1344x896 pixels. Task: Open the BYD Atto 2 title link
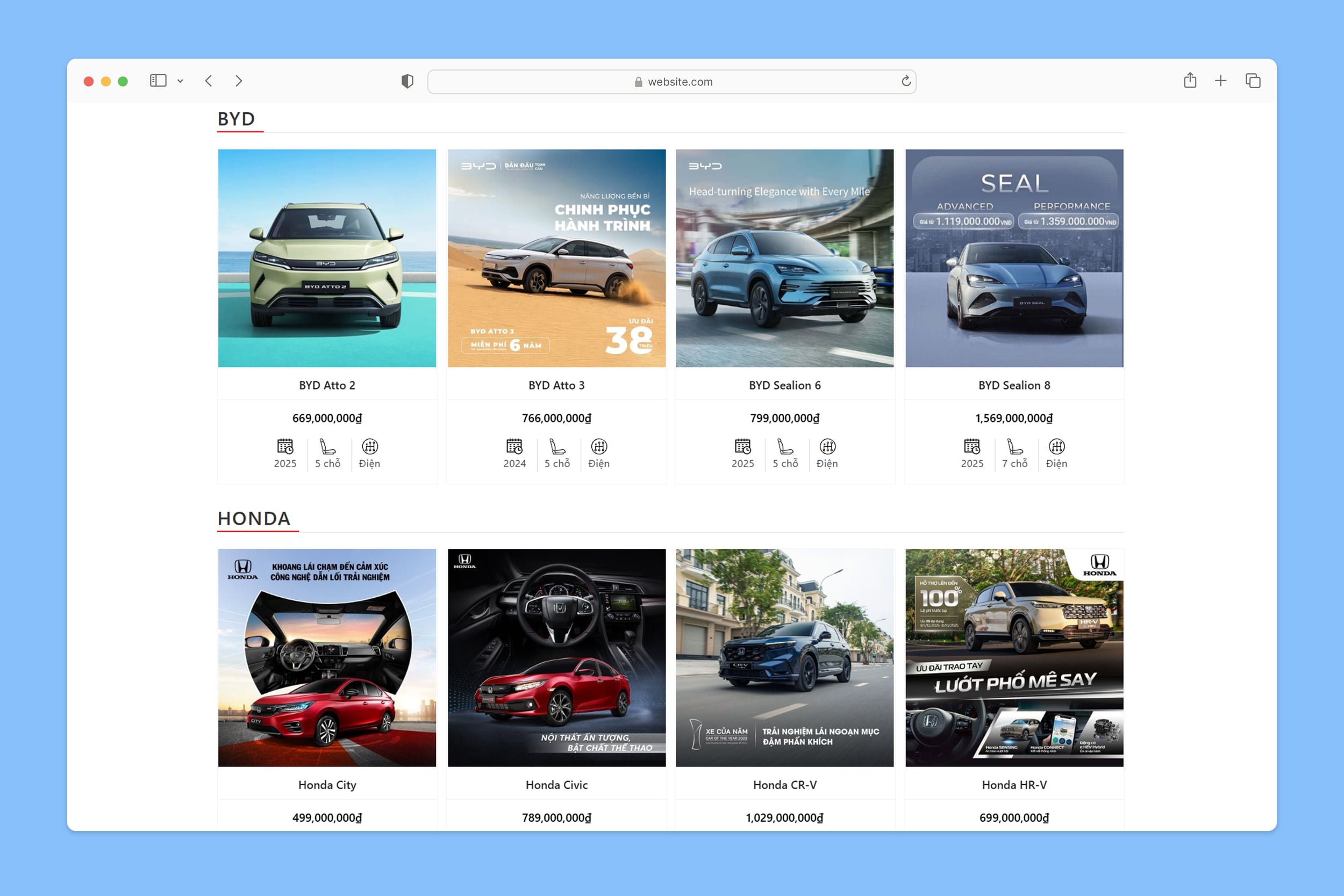pyautogui.click(x=327, y=385)
